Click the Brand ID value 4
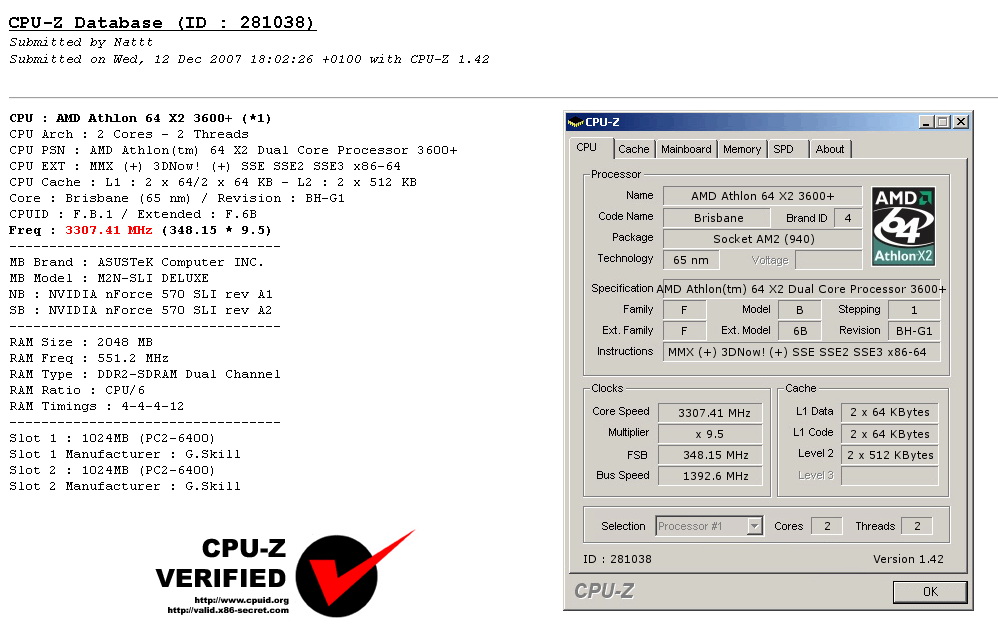 [x=848, y=218]
